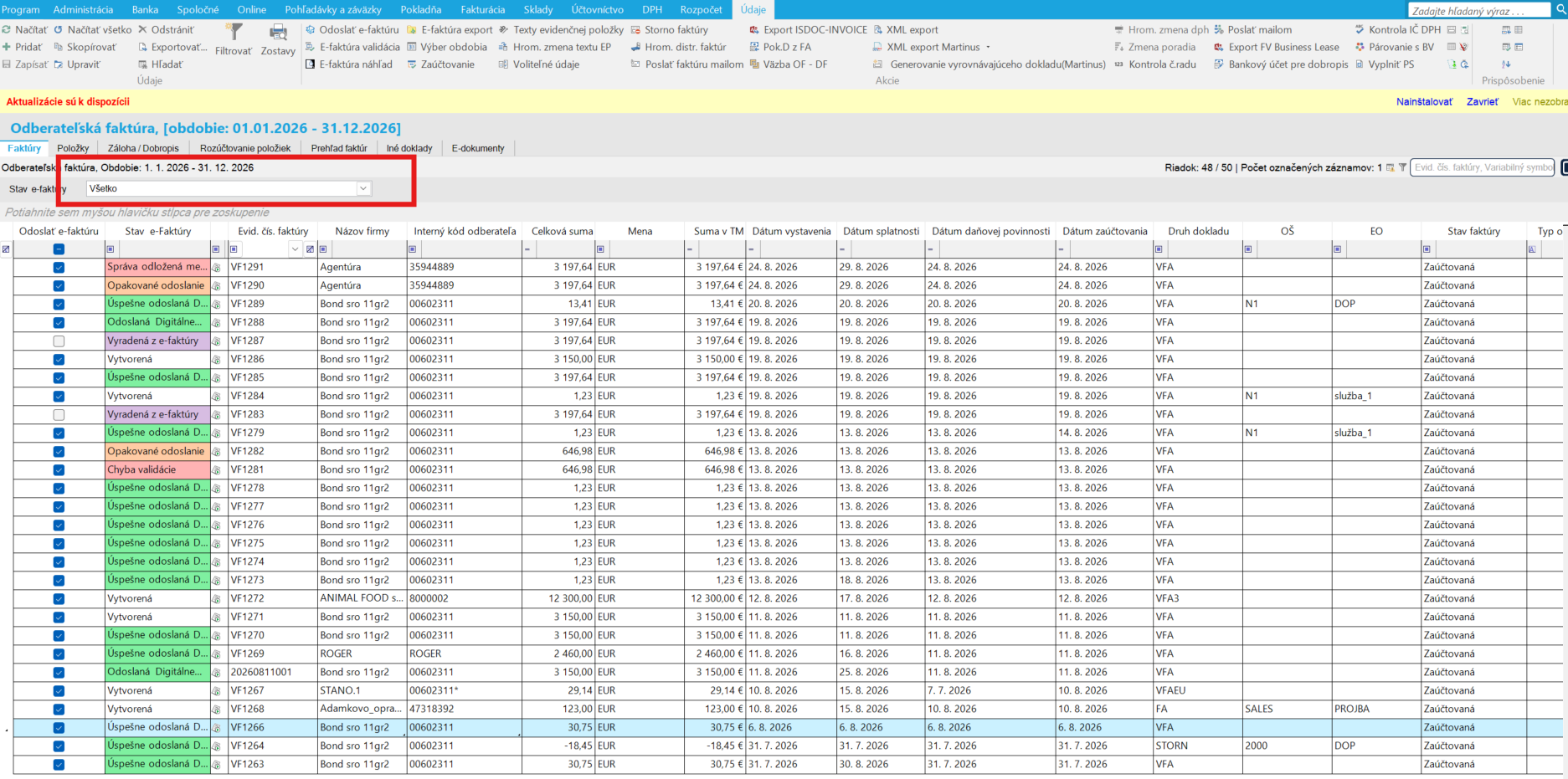
Task: Open the Záloha / Dobropis tab
Action: click(x=143, y=148)
